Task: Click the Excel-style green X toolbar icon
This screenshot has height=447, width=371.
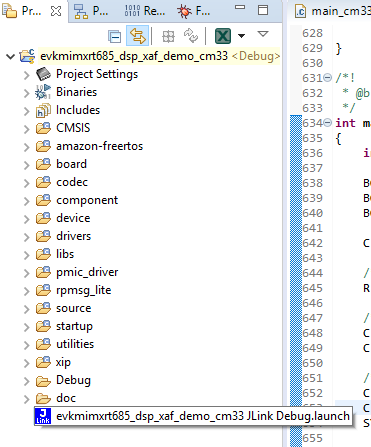Action: (223, 36)
